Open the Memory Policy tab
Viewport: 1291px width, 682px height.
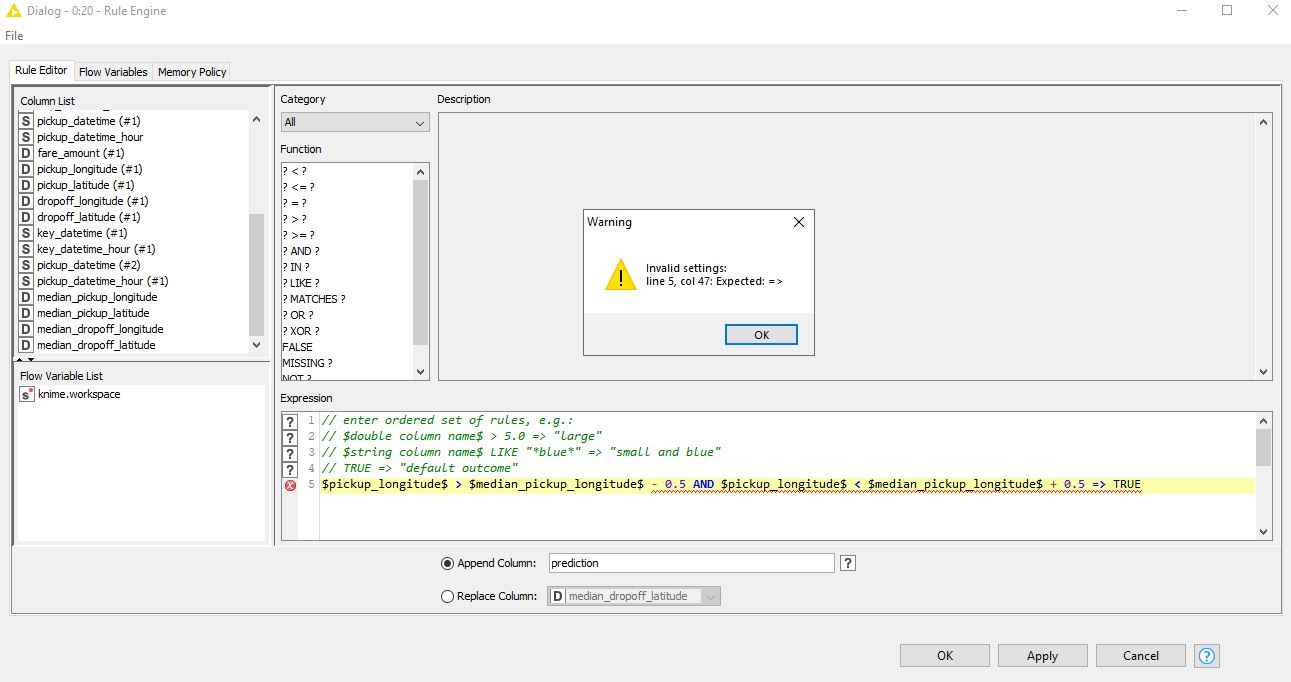pyautogui.click(x=192, y=72)
